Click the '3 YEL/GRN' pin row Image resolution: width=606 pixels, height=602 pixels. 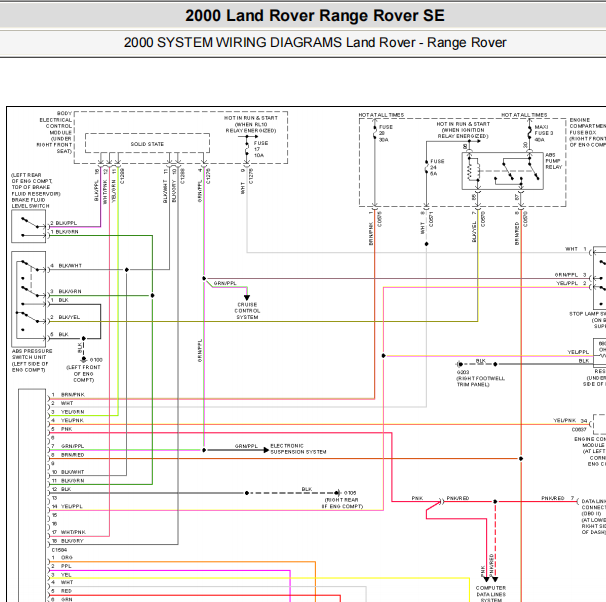[68, 412]
